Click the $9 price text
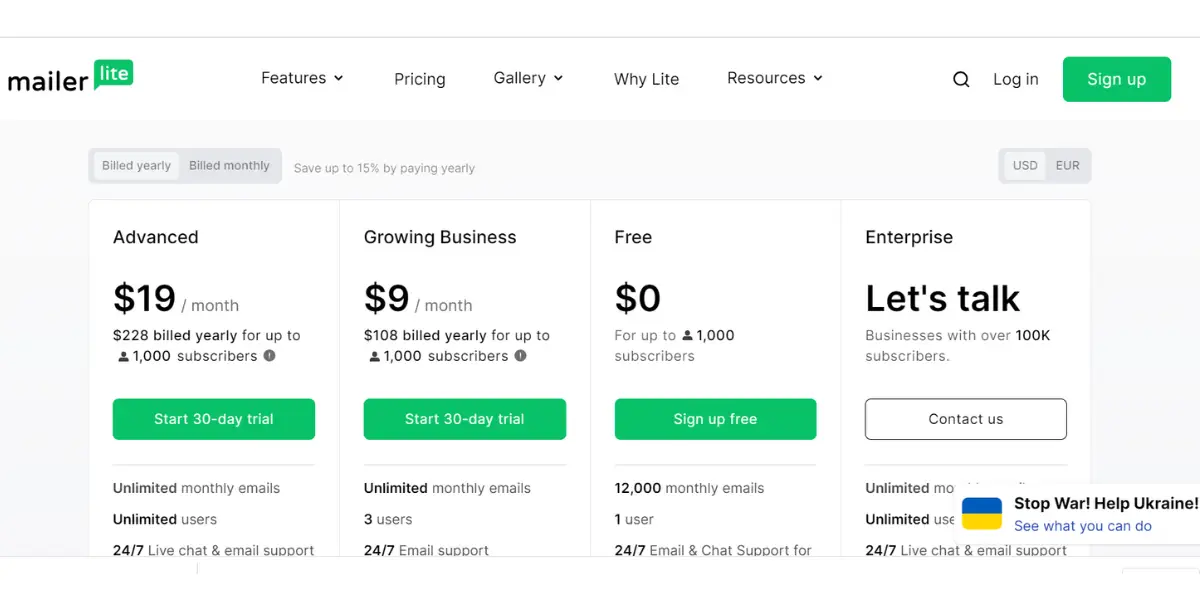Screen dimensions: 1200x600 tap(387, 298)
